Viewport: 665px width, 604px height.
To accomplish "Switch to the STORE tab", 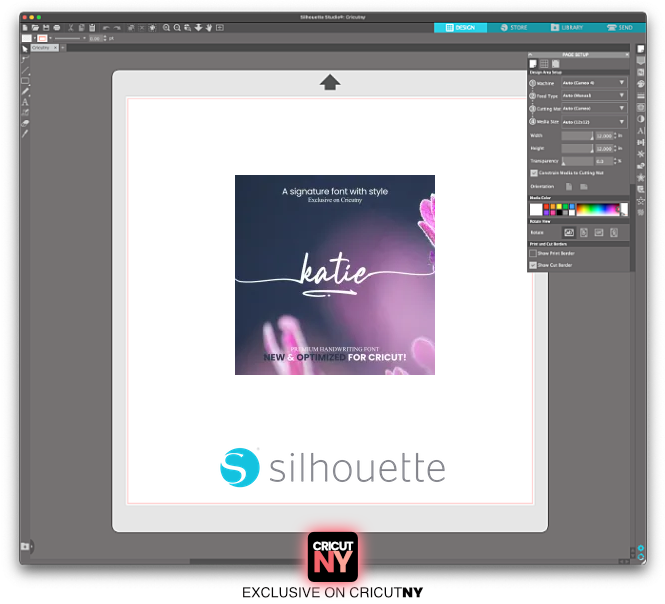I will coord(514,28).
